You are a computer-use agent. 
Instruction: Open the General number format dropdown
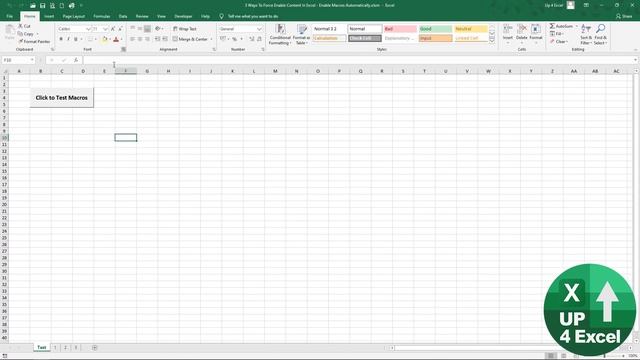(x=259, y=29)
